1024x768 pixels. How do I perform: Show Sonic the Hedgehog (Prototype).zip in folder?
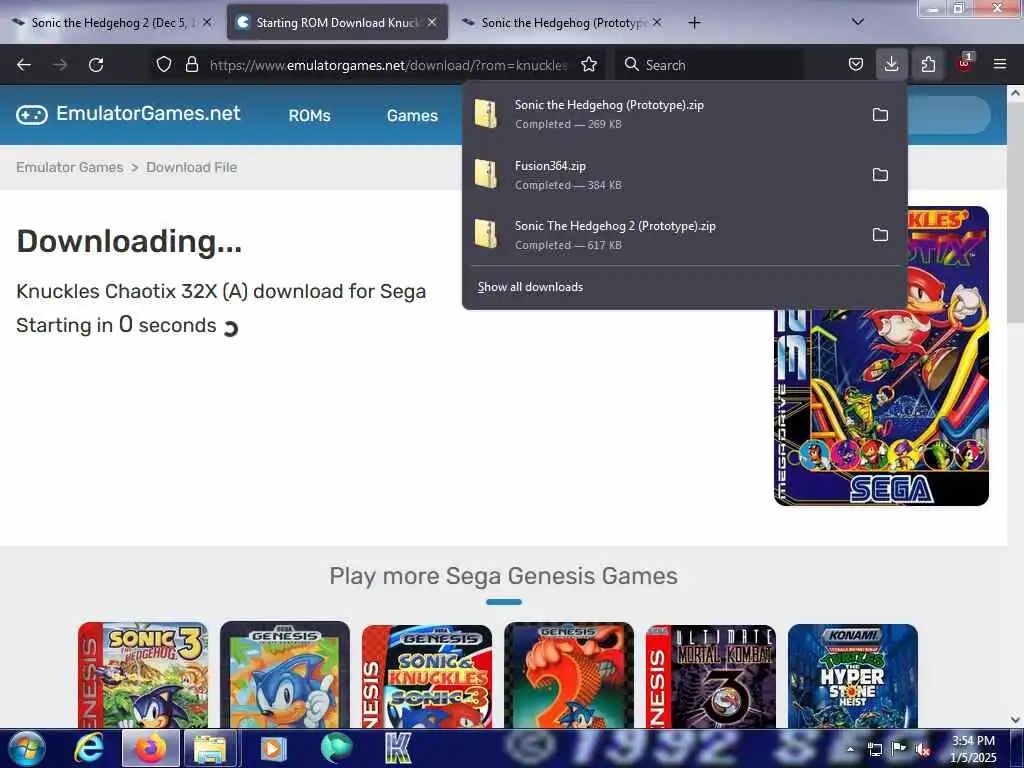[x=880, y=115]
